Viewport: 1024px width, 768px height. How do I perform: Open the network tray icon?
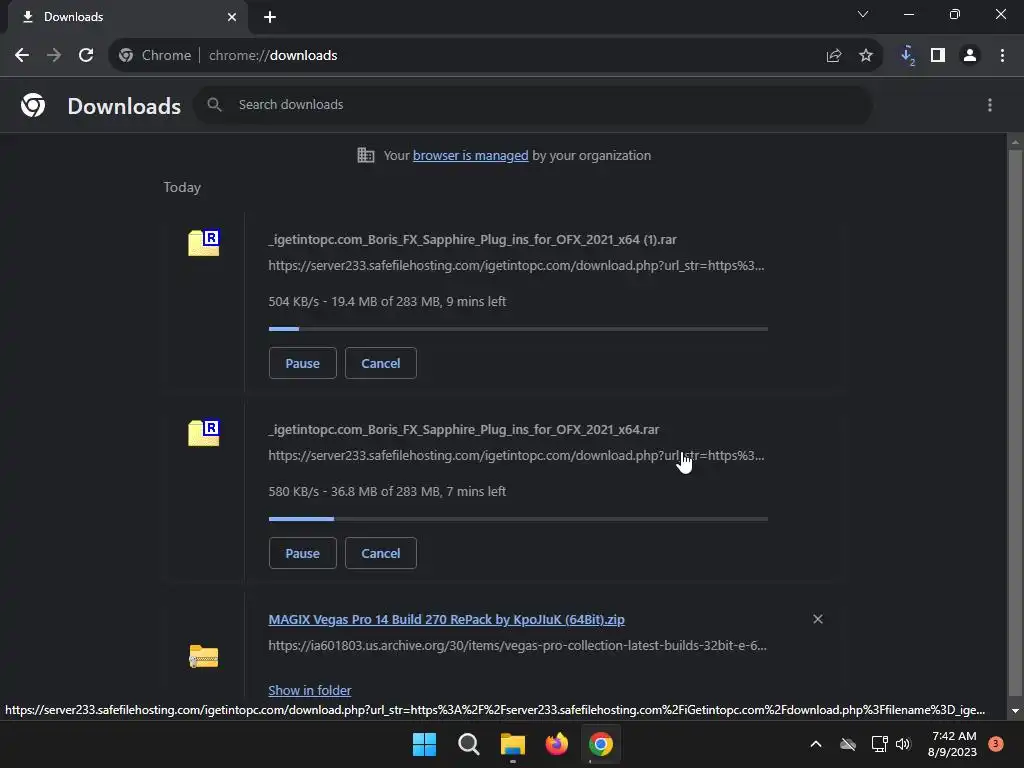point(879,744)
